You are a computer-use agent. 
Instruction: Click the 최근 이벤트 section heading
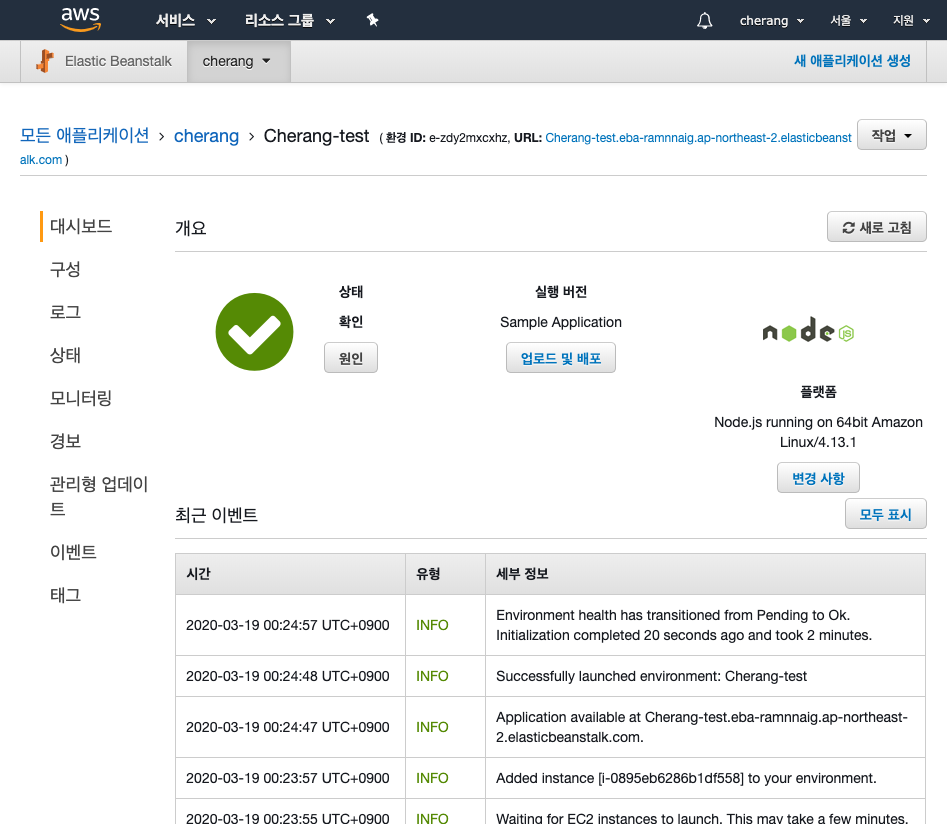216,515
